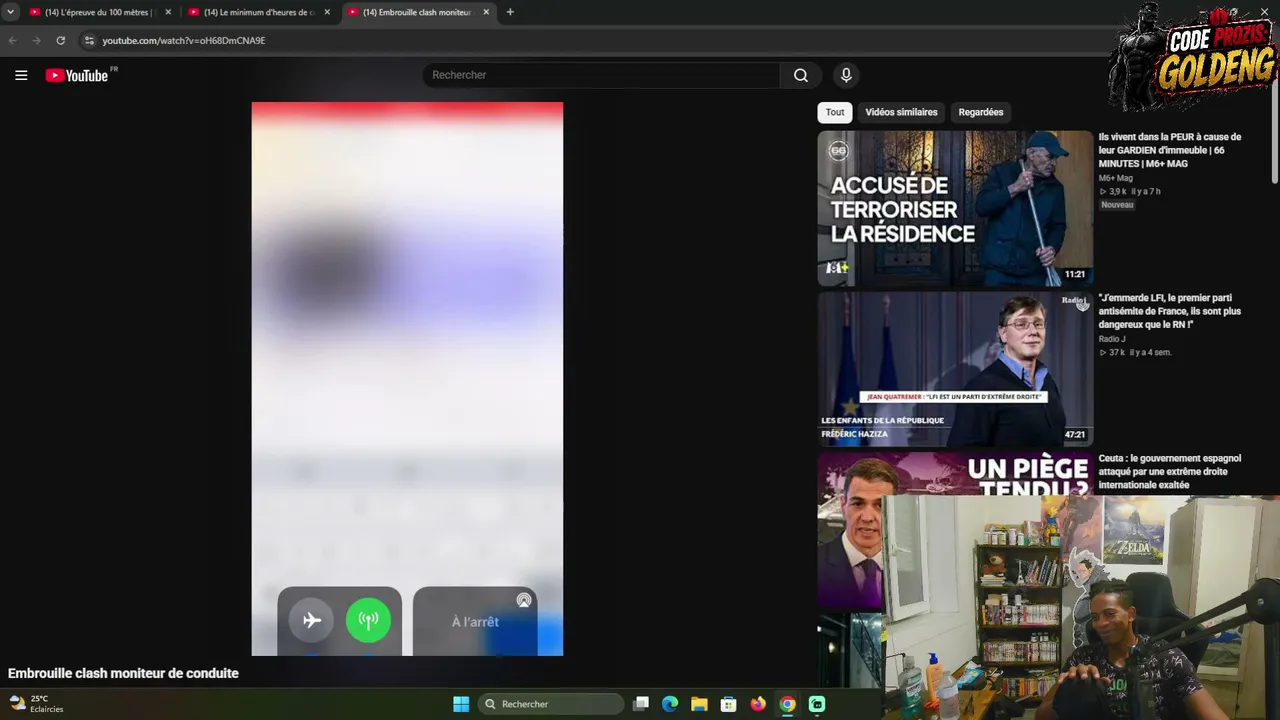Click the "À l'arrêt" label in the video

475,622
